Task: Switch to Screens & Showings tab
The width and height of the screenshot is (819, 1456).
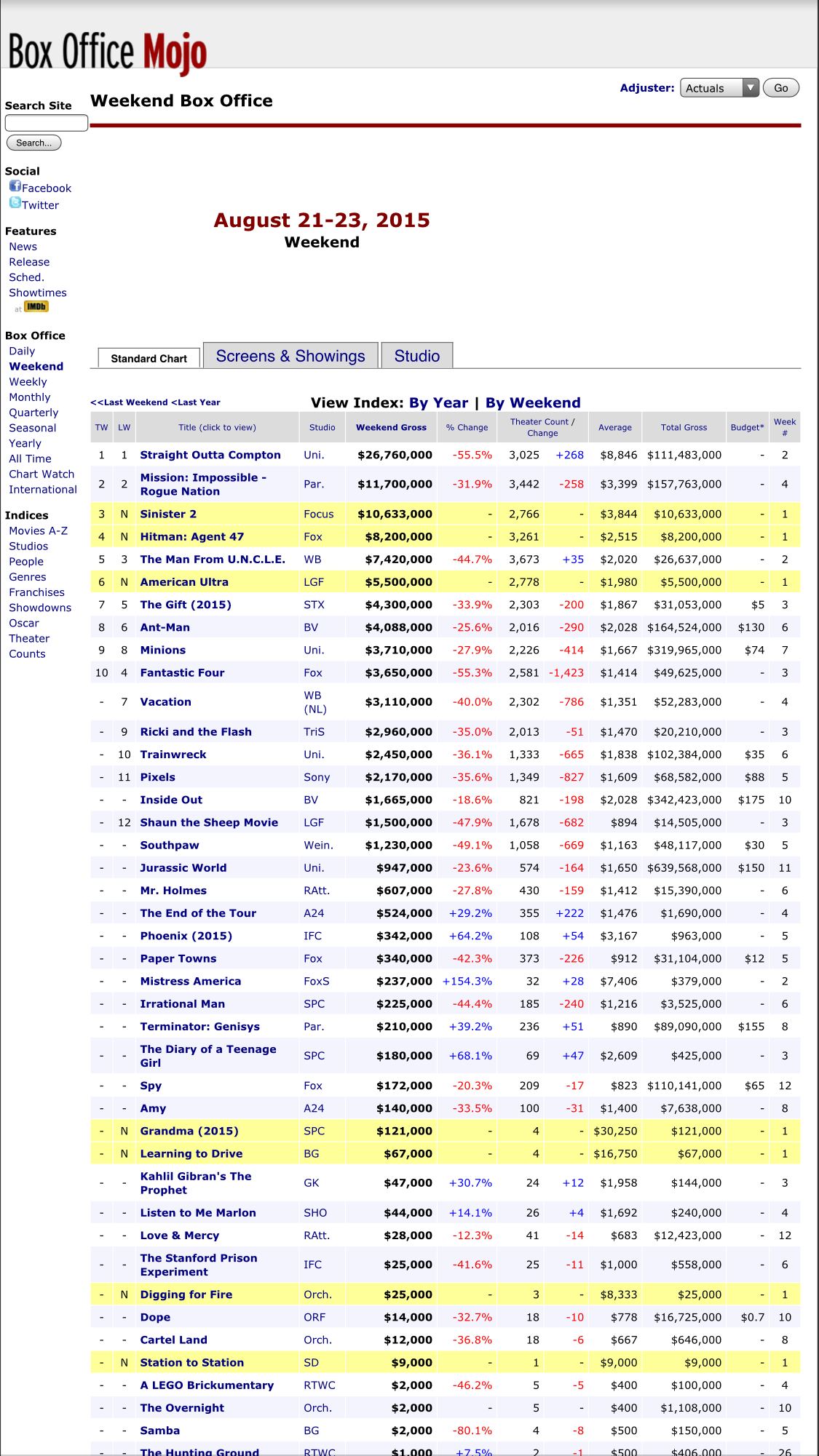Action: click(x=290, y=356)
